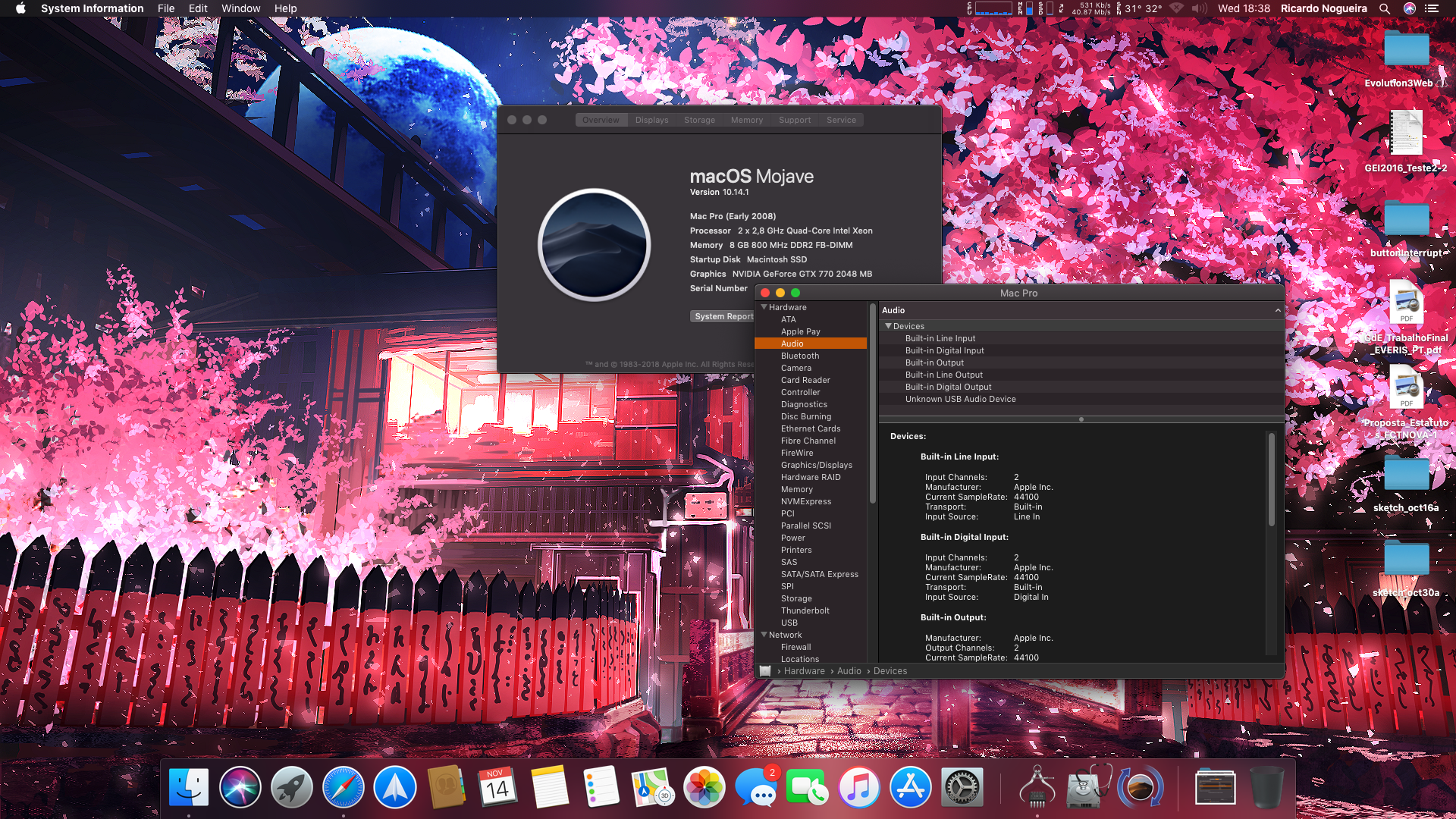Select Unknown USB Audio Device row
Viewport: 1456px width, 819px height.
pos(960,399)
